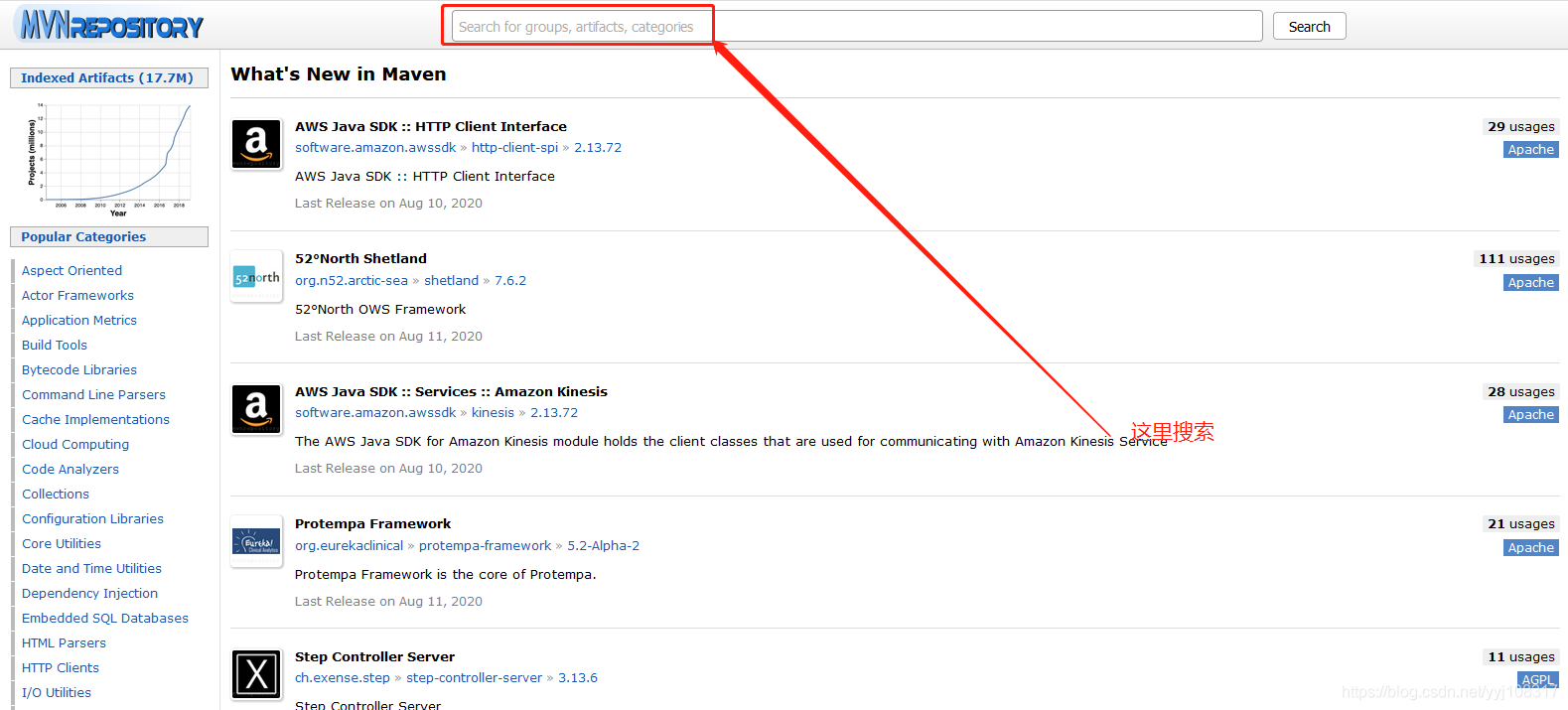Open the Build Tools category

point(55,345)
